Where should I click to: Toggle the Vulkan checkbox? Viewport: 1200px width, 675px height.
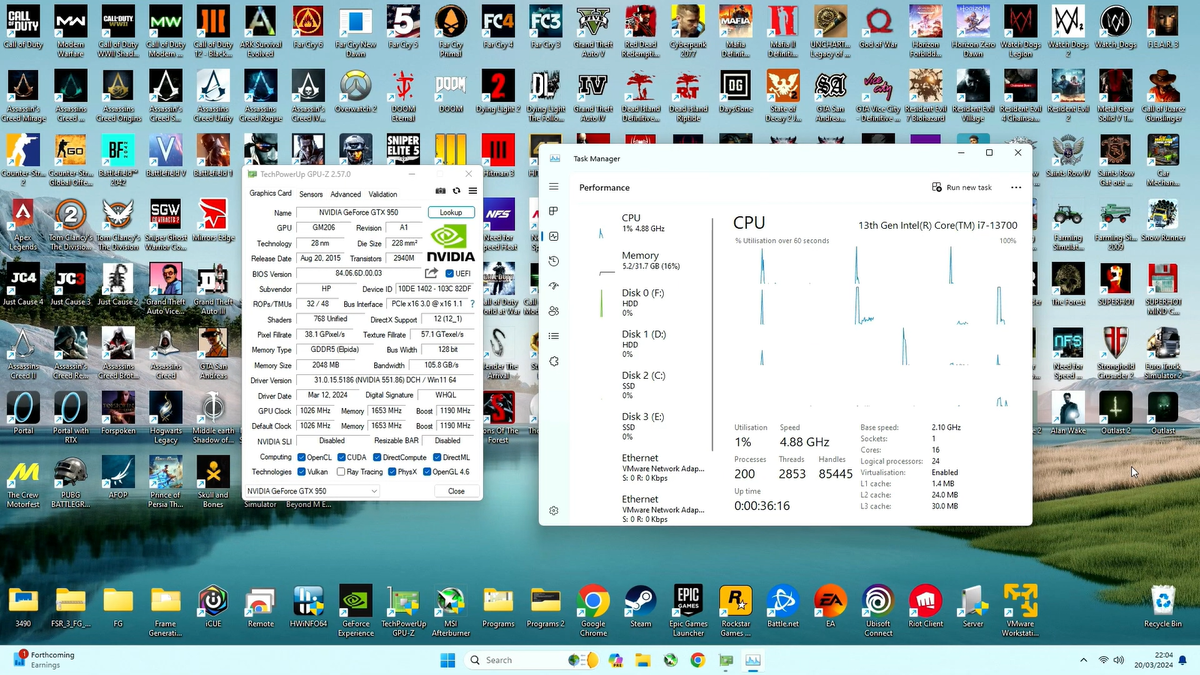point(302,471)
